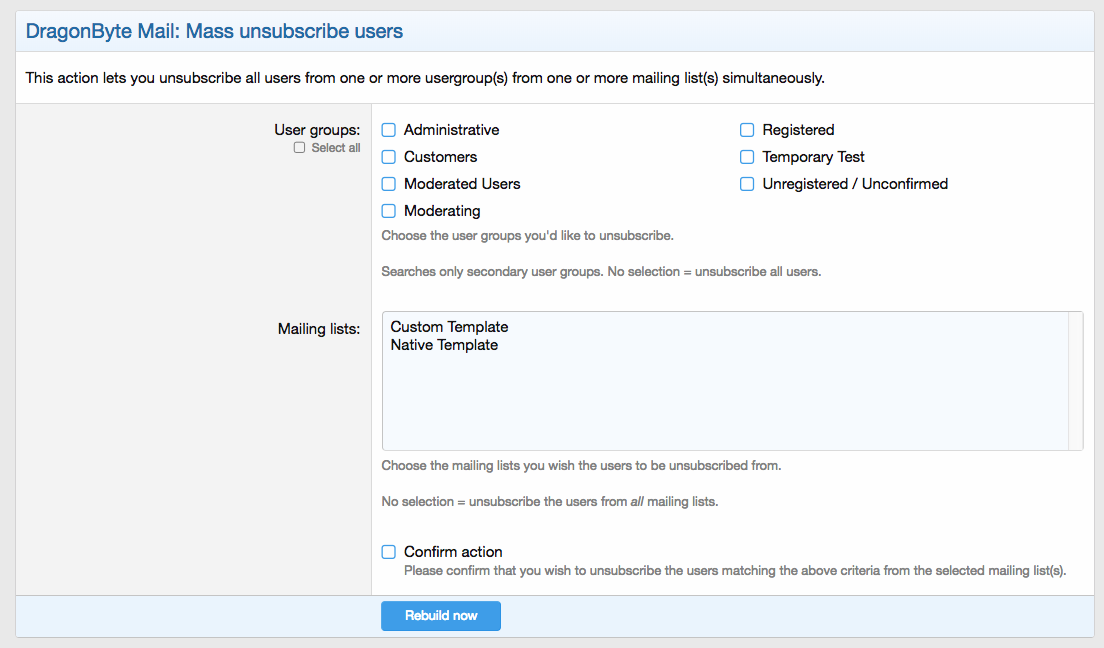The height and width of the screenshot is (648, 1104).
Task: Enable the Moderated Users checkbox
Action: pyautogui.click(x=389, y=184)
